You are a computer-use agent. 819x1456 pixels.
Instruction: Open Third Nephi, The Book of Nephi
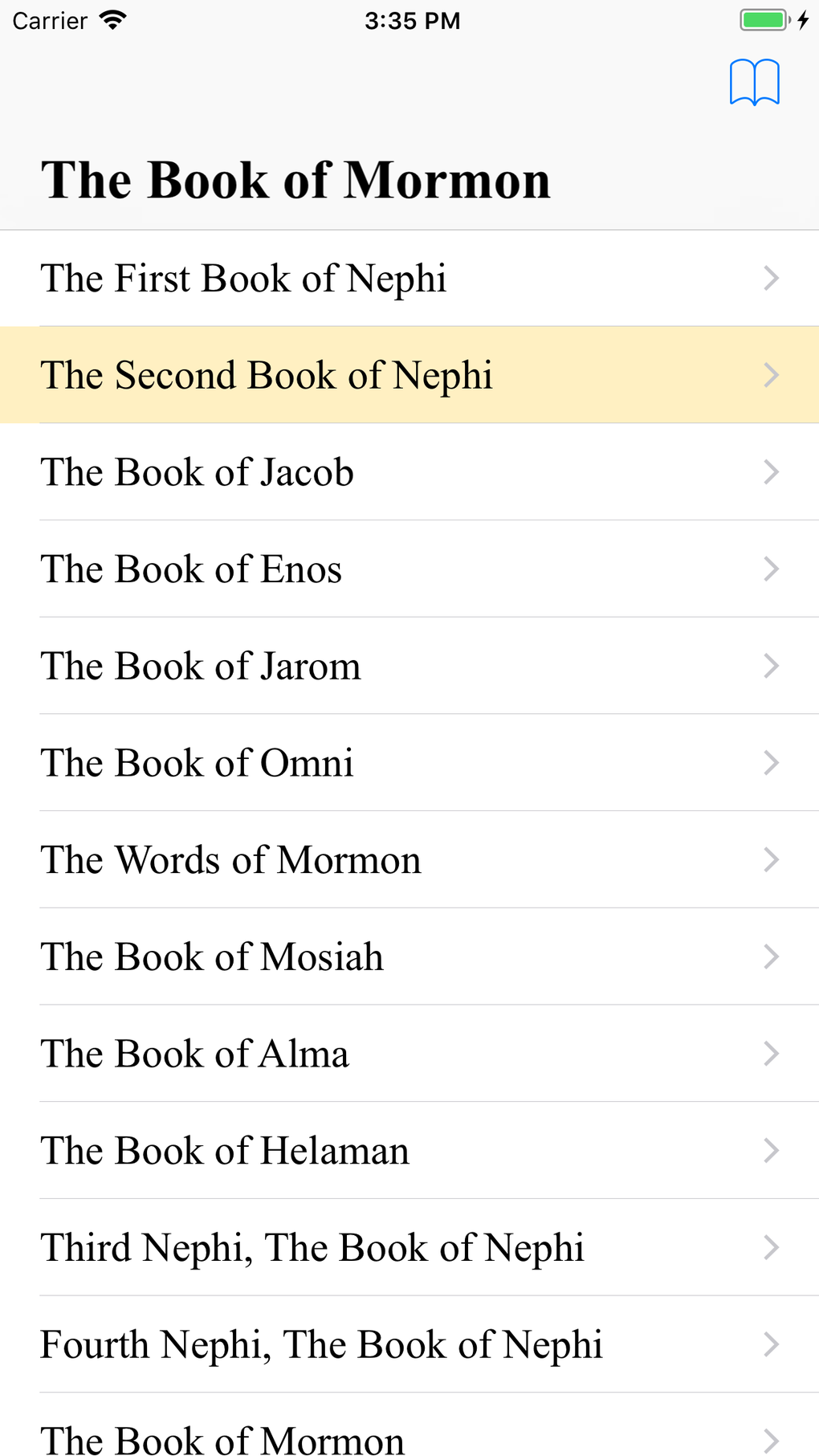tap(312, 1248)
